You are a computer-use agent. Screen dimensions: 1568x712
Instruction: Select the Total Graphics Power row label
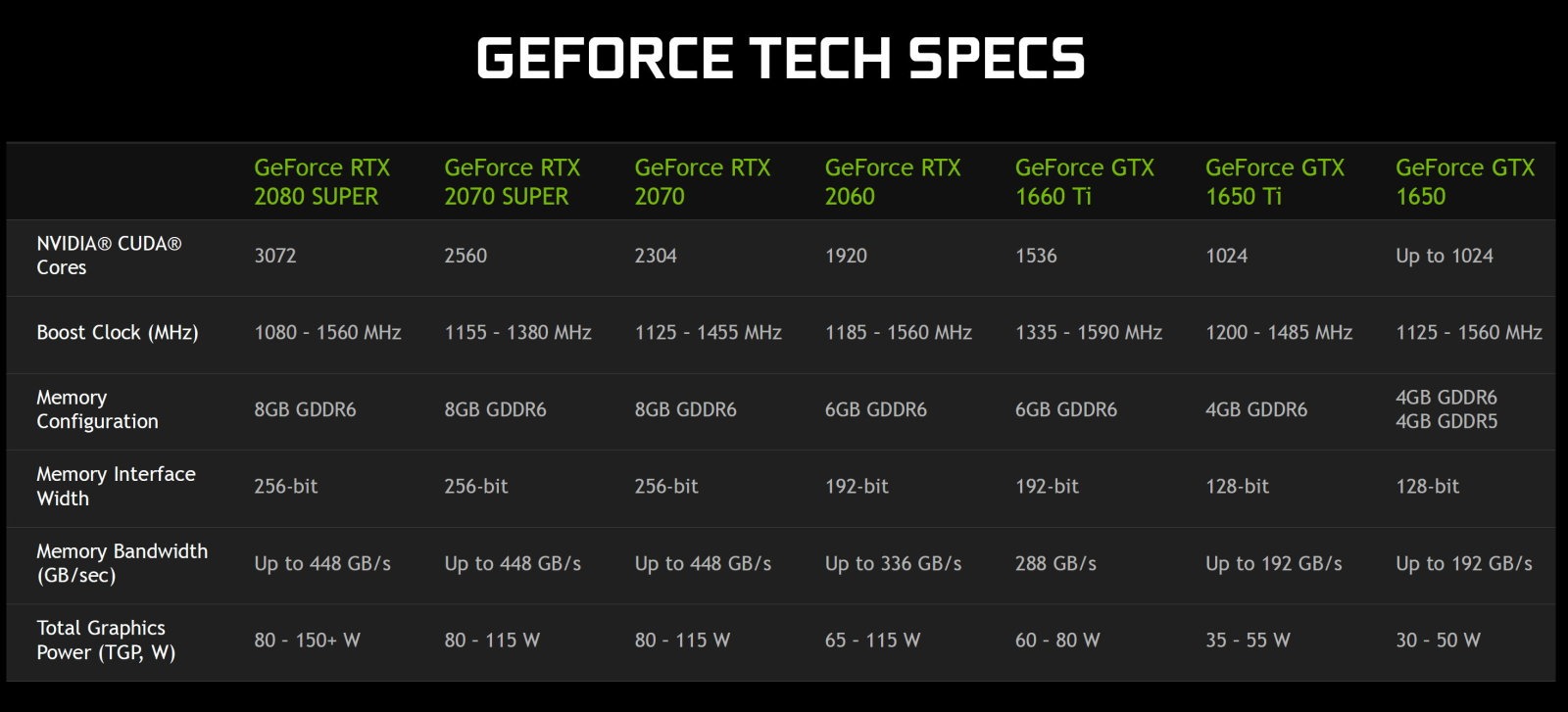coord(106,641)
